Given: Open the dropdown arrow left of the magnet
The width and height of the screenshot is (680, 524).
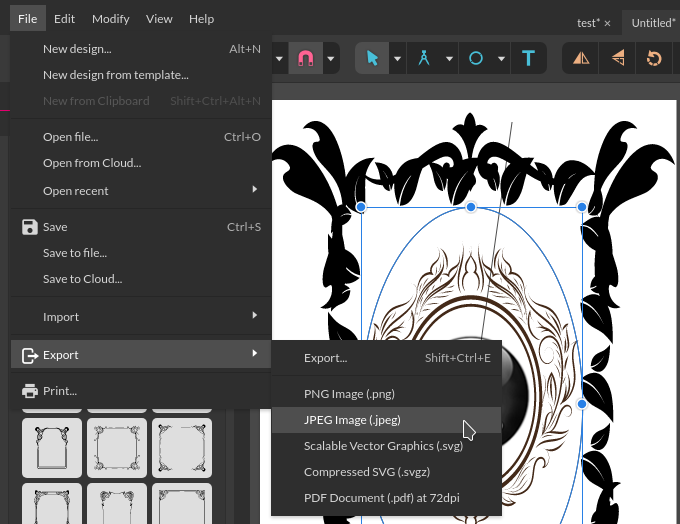Looking at the screenshot, I should coord(279,58).
